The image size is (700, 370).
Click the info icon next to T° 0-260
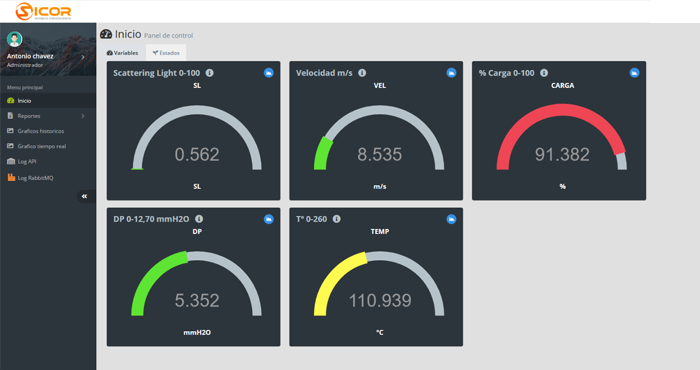pyautogui.click(x=337, y=219)
